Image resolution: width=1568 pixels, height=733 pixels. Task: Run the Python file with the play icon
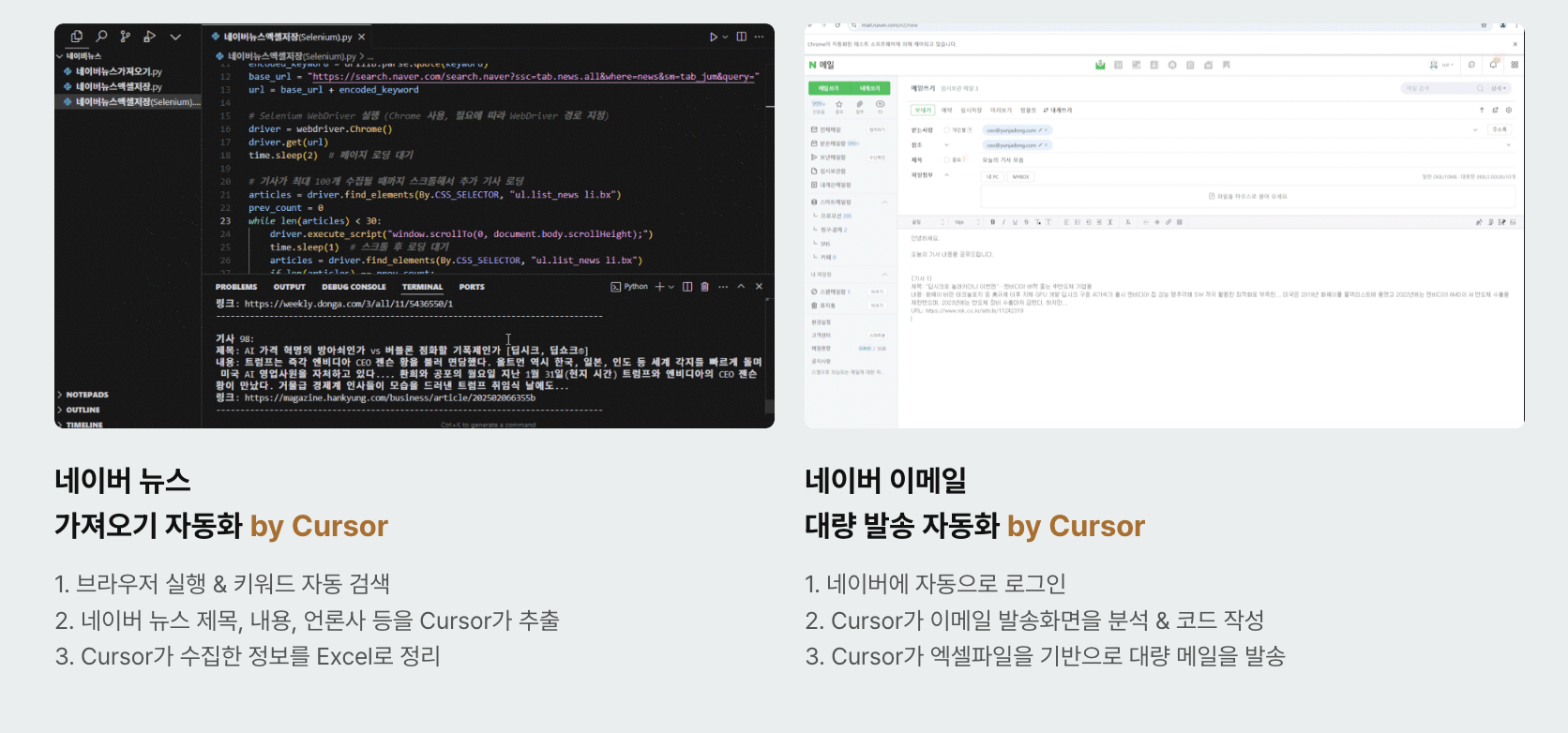[713, 37]
